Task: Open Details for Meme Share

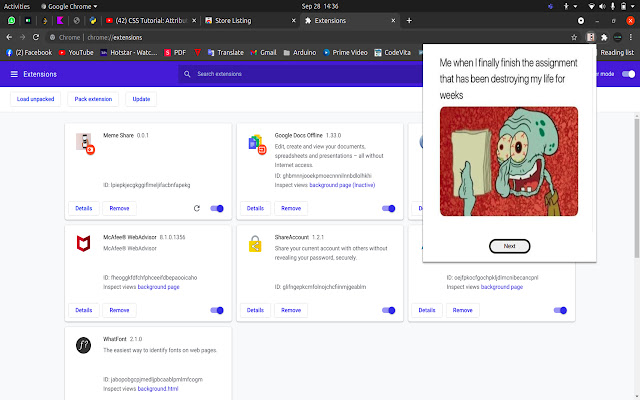Action: click(84, 208)
